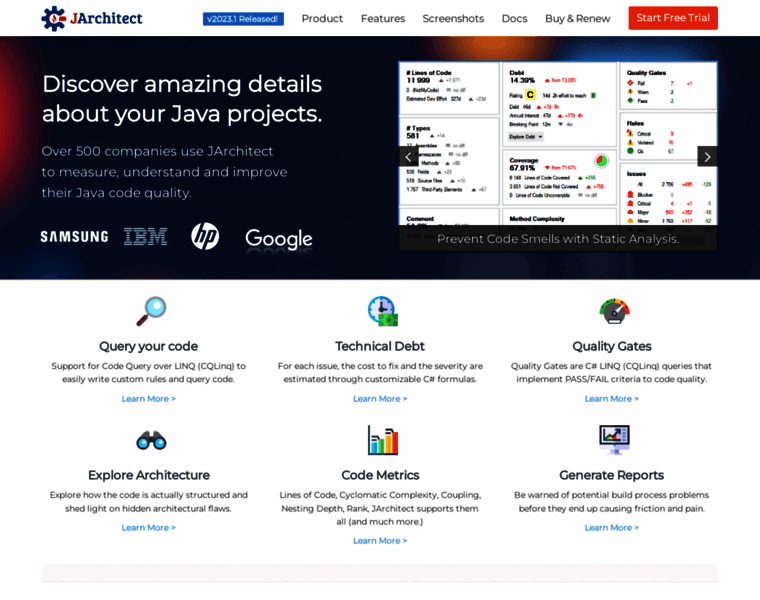Open Learn More under Technical Debt
The height and width of the screenshot is (600, 760).
pyautogui.click(x=380, y=399)
